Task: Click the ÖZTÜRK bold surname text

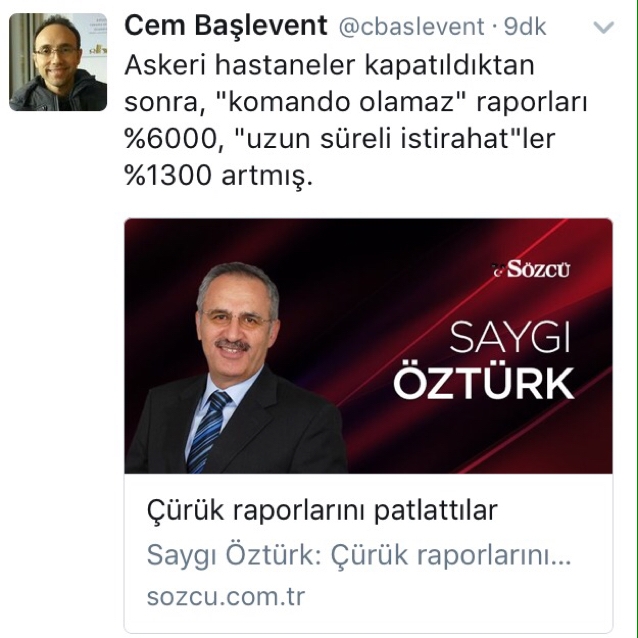Action: point(483,383)
